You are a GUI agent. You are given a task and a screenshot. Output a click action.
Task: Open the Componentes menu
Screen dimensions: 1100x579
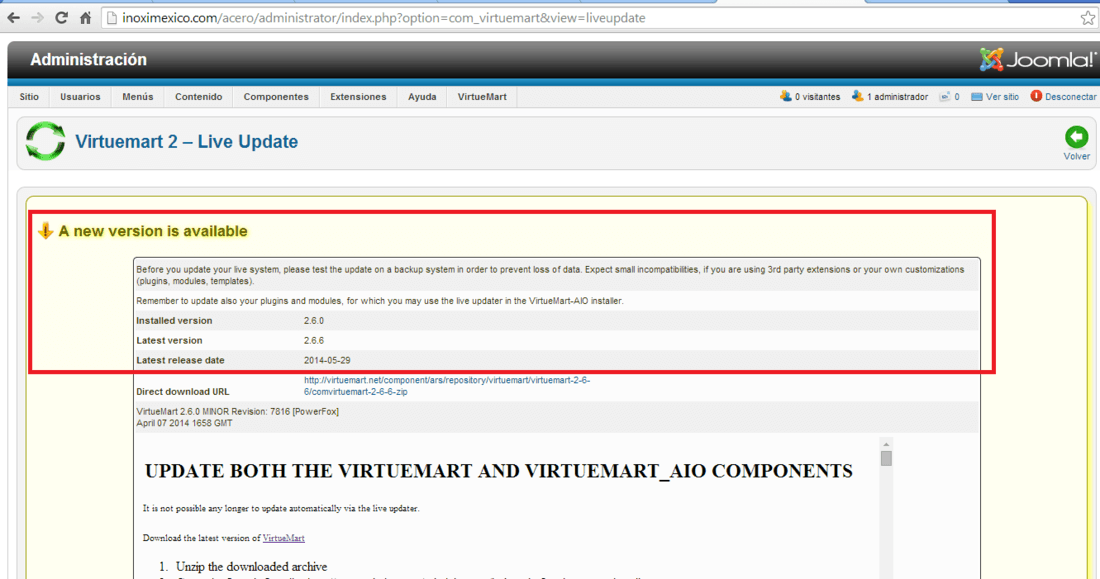[276, 97]
